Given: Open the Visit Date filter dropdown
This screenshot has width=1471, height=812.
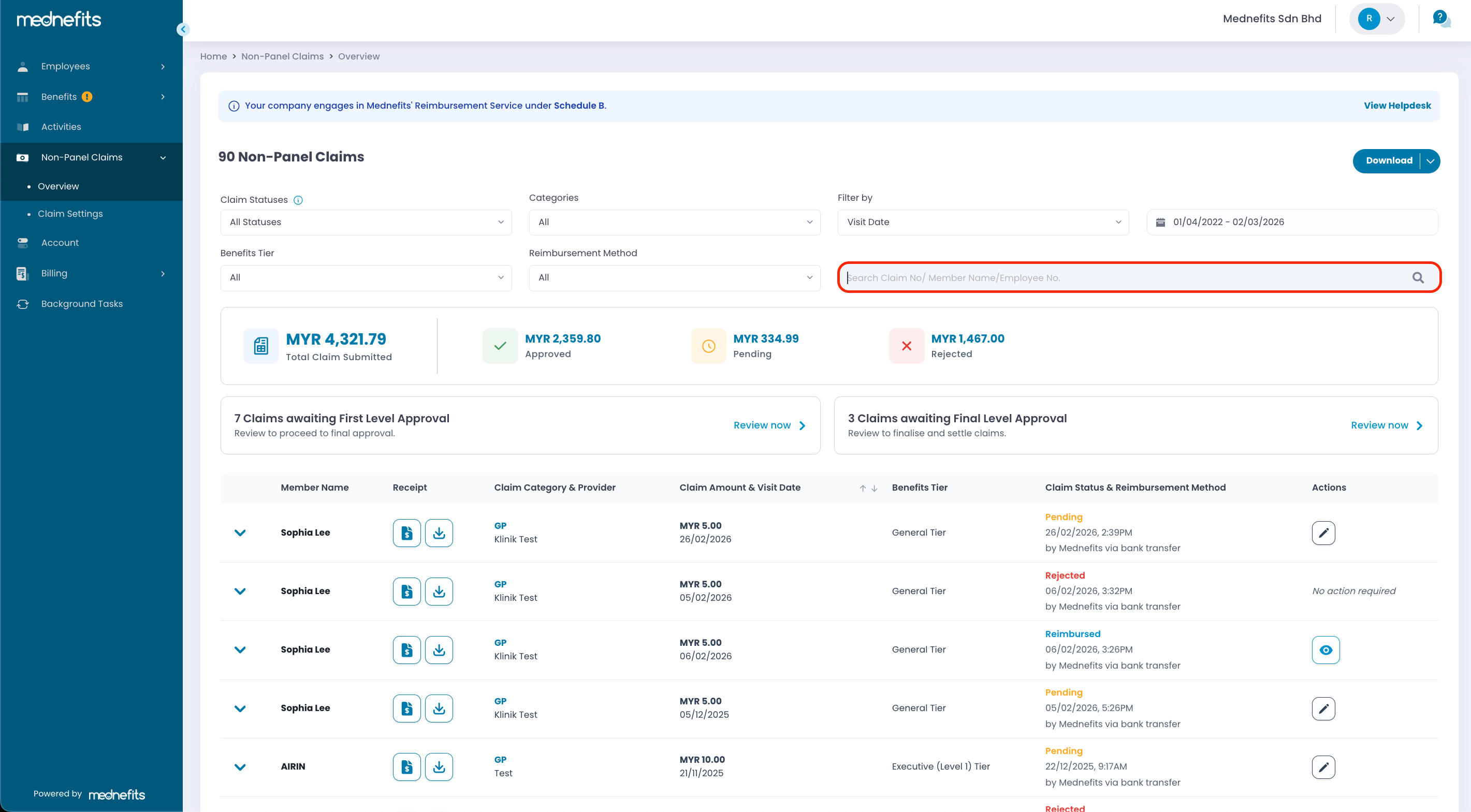Looking at the screenshot, I should pyautogui.click(x=983, y=222).
